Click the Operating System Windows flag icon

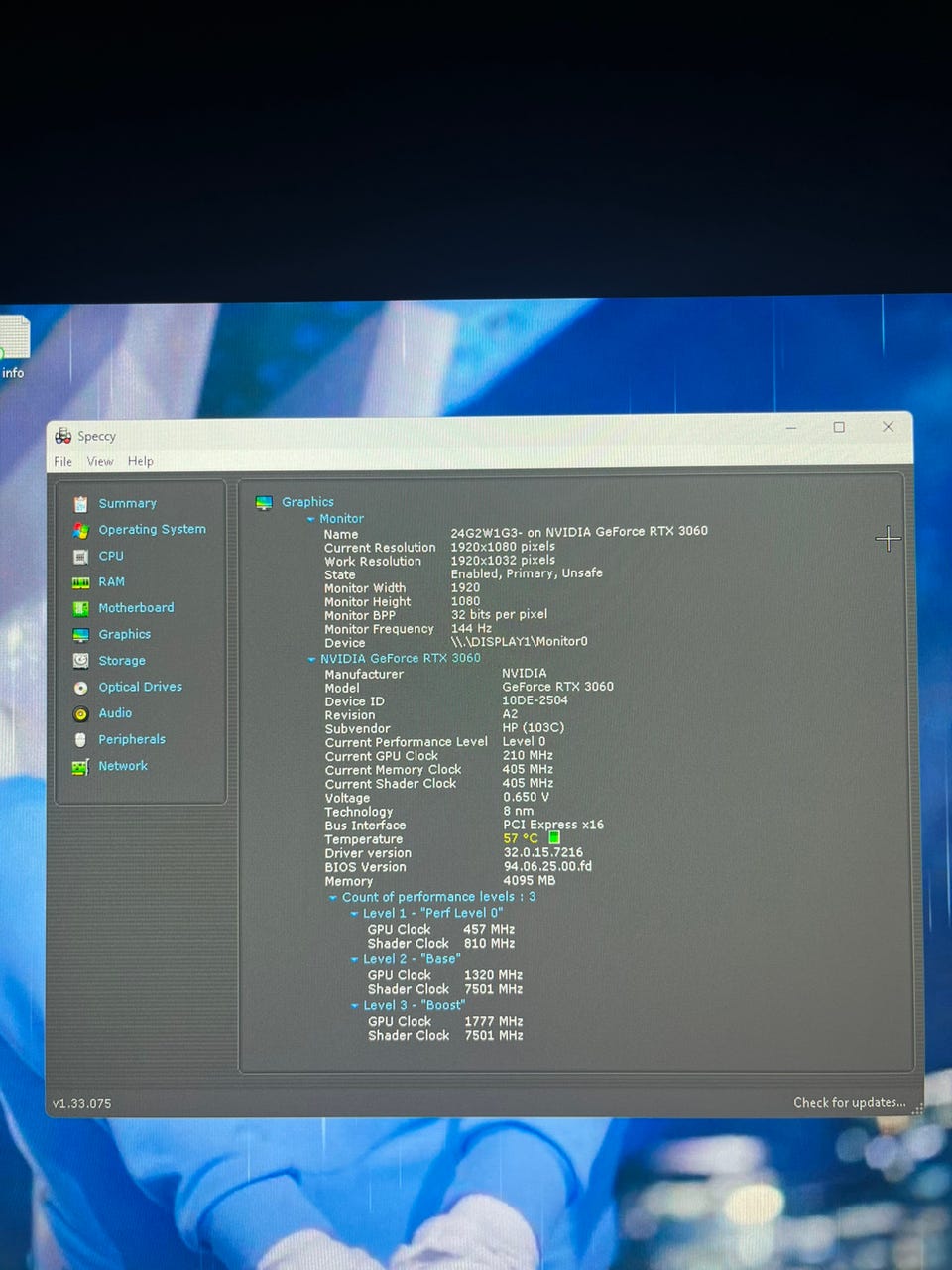(80, 531)
